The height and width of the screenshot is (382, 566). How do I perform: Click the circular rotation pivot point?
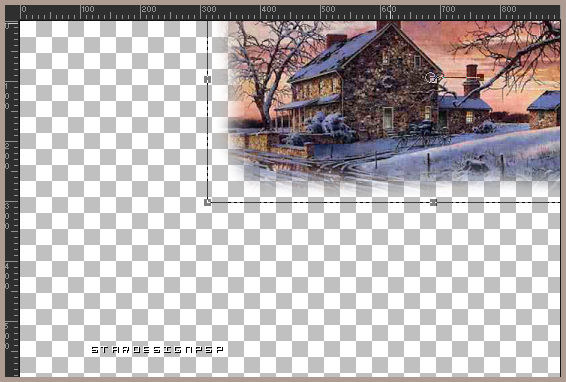(431, 77)
